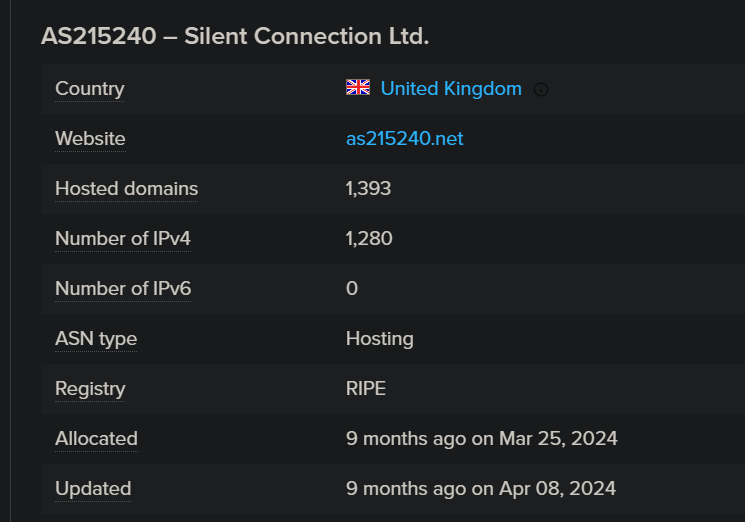This screenshot has width=745, height=522.
Task: Click the IPv6 count value 0
Action: pos(352,288)
